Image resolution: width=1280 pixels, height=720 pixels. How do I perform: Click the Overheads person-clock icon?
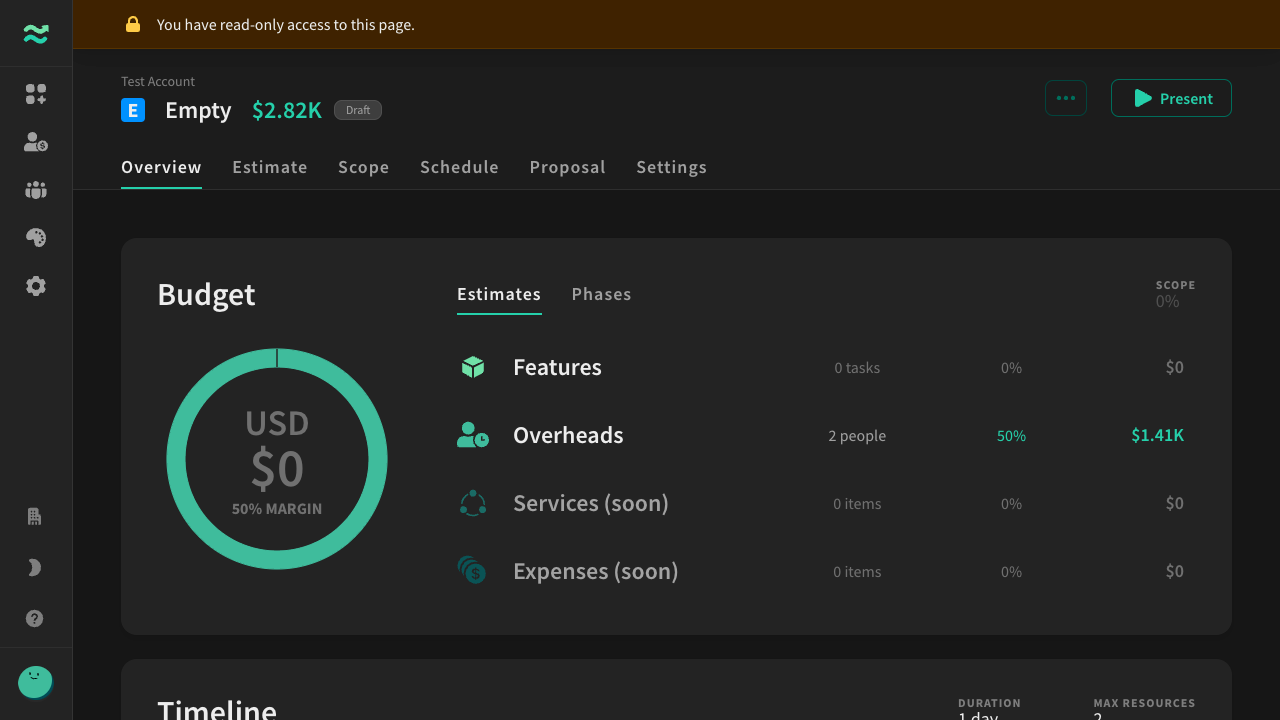[473, 435]
